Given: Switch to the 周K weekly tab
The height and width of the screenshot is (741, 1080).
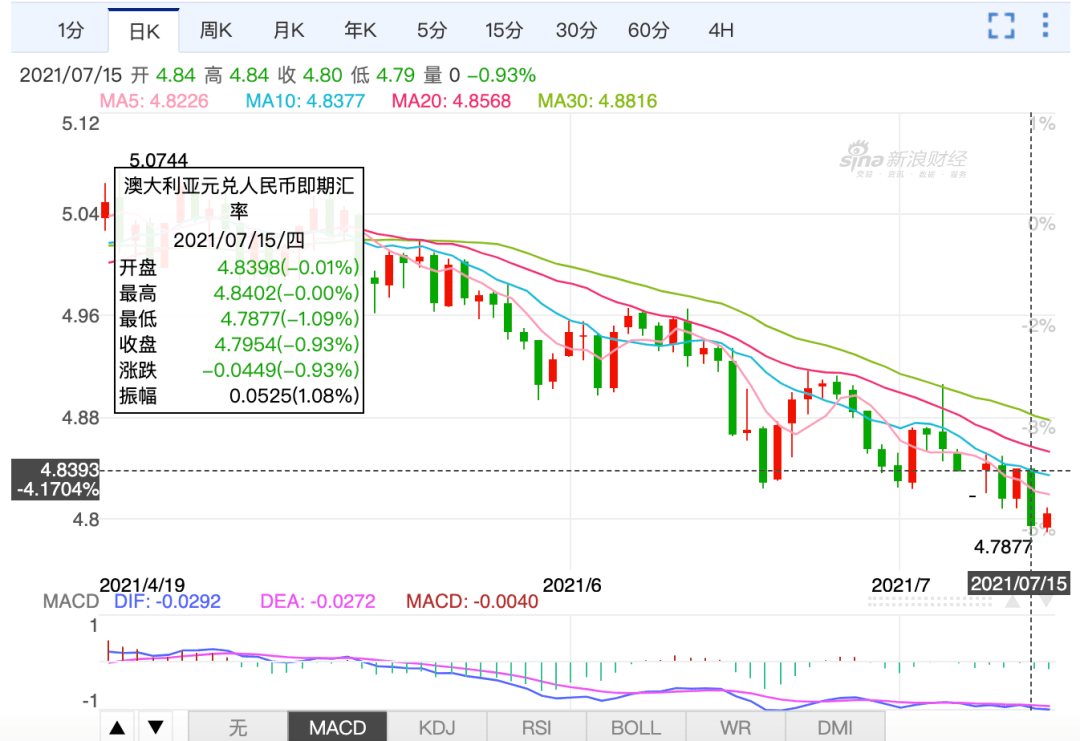Looking at the screenshot, I should click(215, 30).
